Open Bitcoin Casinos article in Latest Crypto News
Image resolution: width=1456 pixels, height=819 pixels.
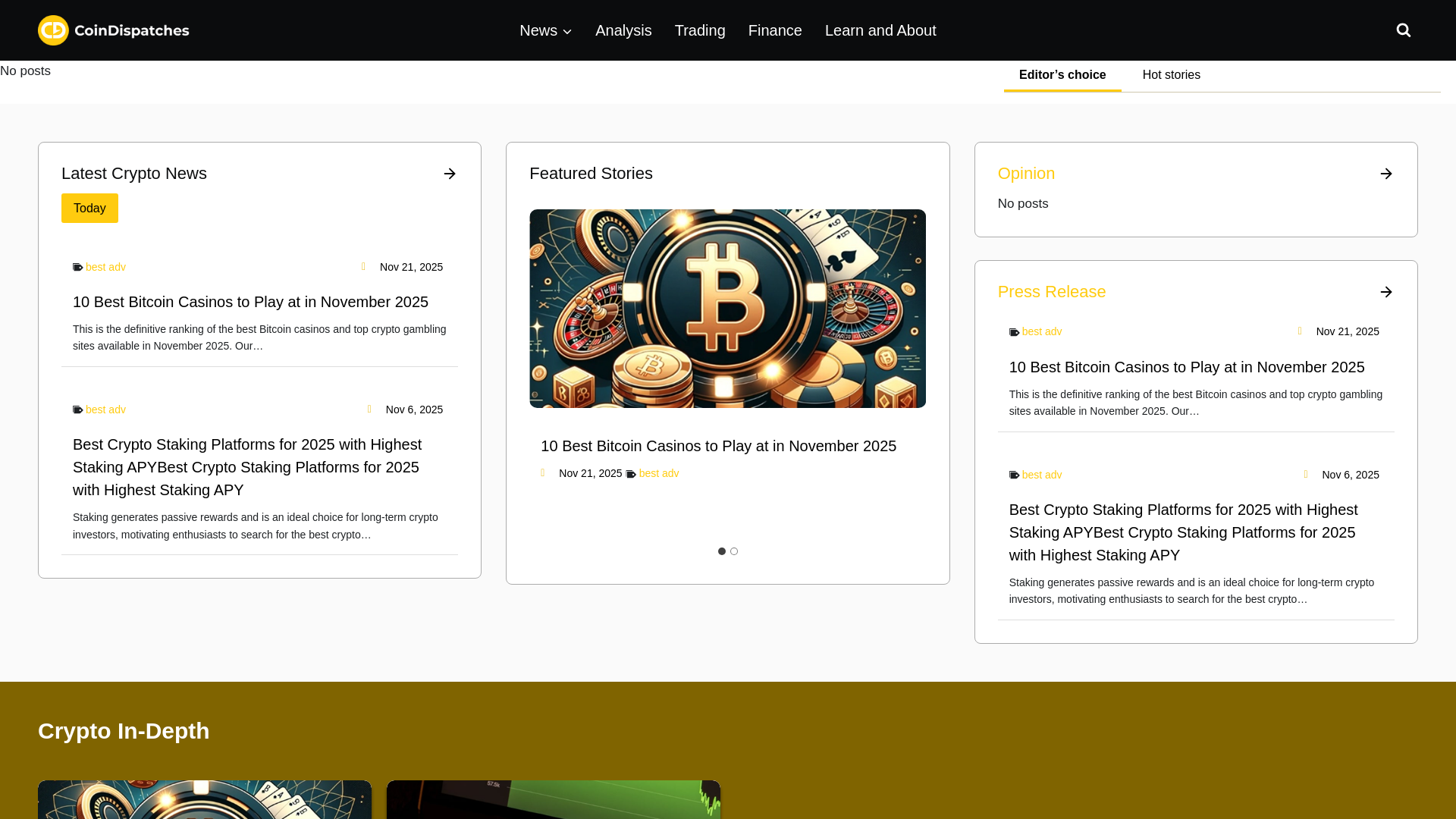(250, 302)
